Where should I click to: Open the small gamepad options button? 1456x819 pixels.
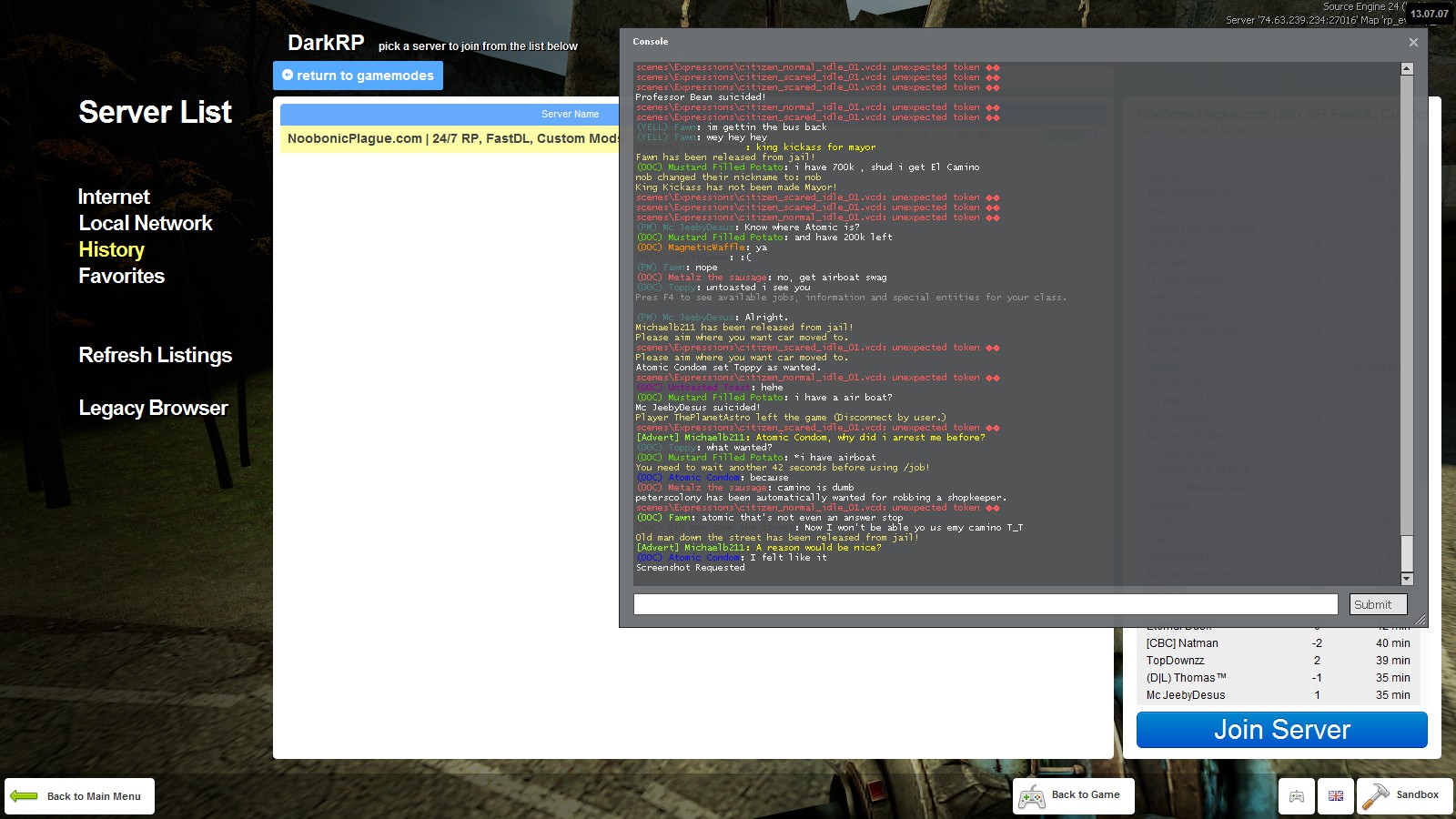(x=1297, y=796)
